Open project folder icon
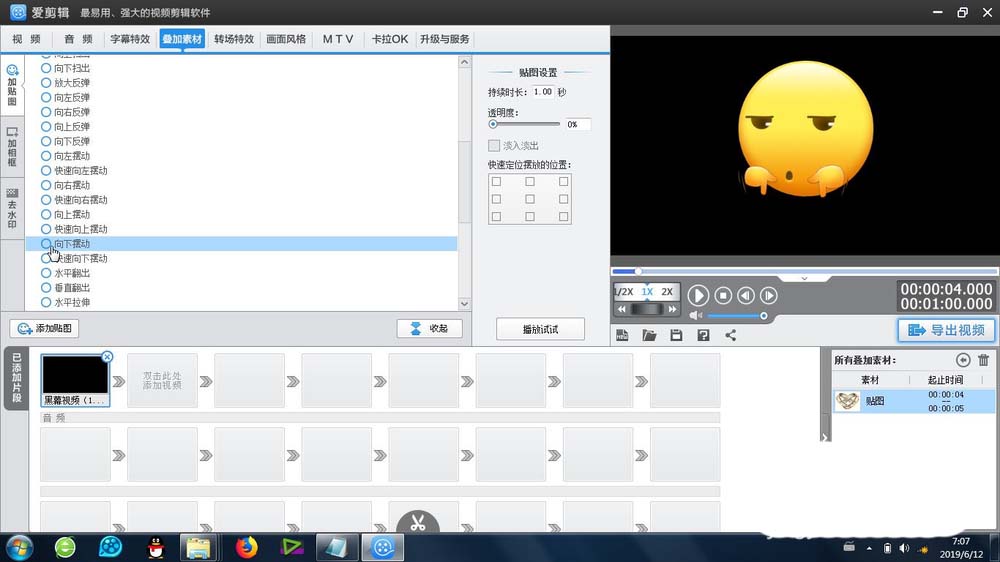Image resolution: width=1000 pixels, height=562 pixels. [649, 335]
